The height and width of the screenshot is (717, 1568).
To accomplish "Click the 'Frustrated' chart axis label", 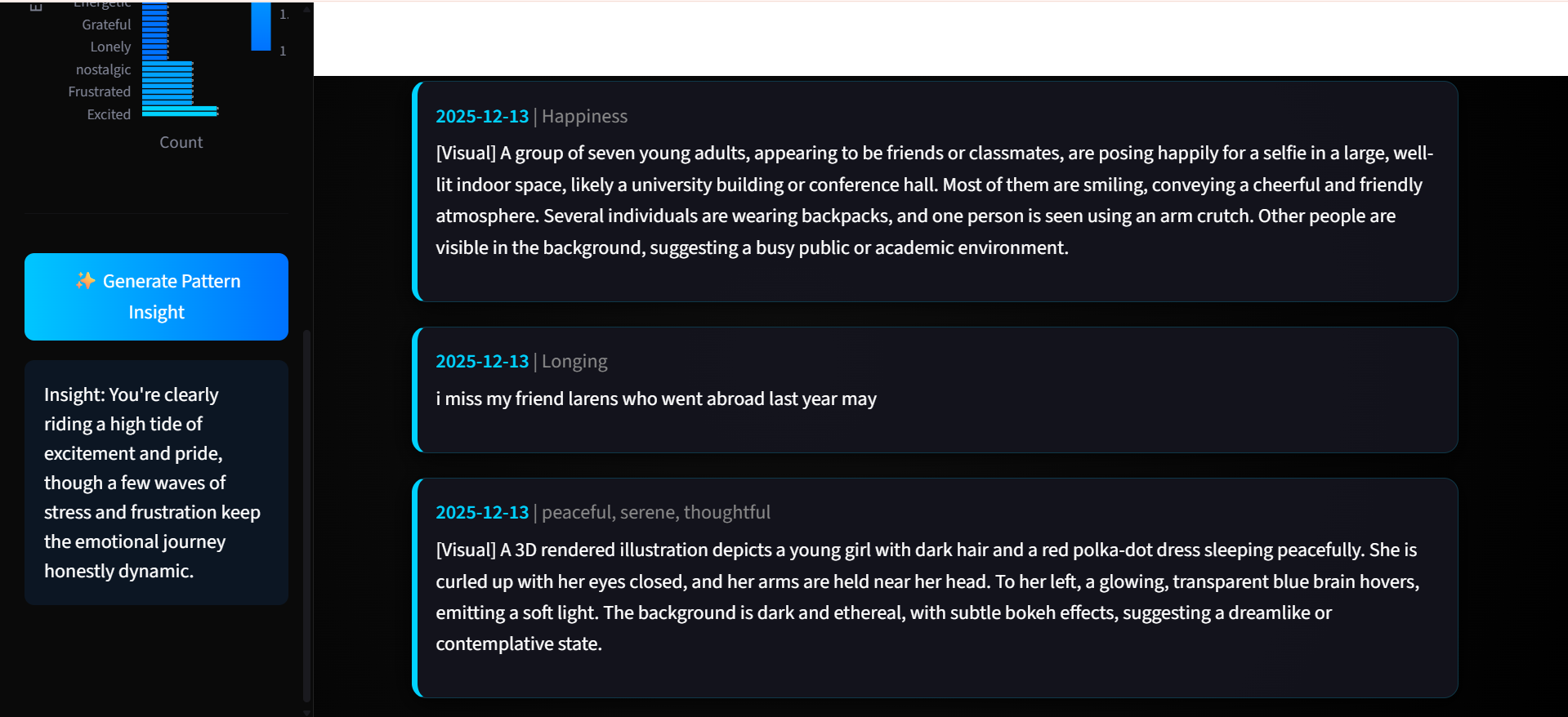I will tap(100, 91).
